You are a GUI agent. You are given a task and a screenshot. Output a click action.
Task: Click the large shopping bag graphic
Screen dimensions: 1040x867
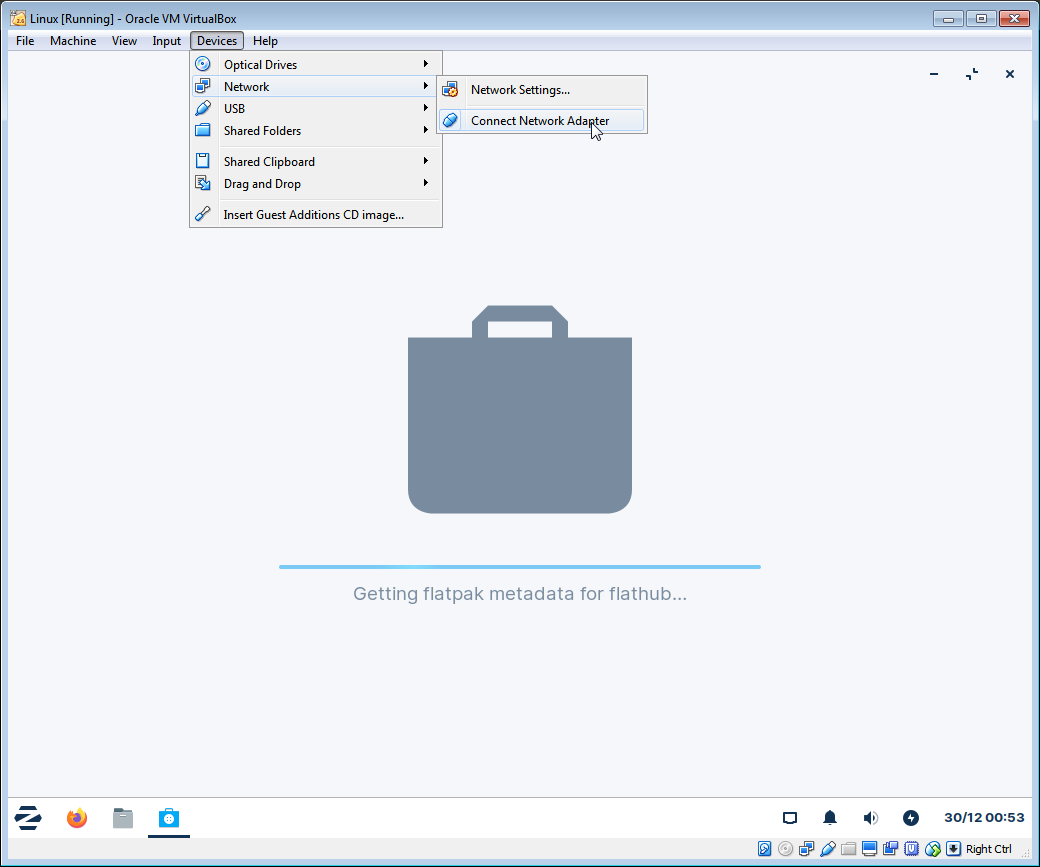tap(520, 409)
